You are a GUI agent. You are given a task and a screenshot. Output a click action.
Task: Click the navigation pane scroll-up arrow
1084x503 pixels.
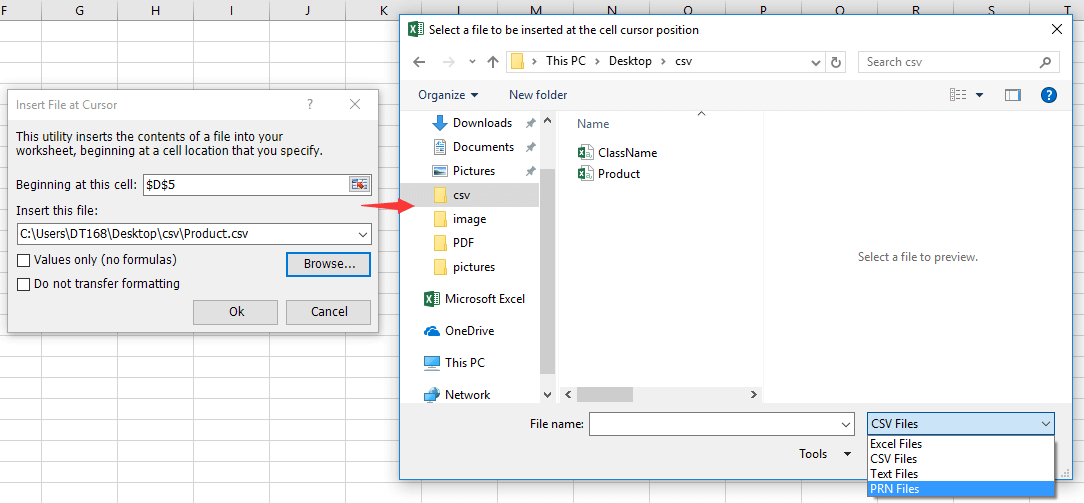pos(548,120)
